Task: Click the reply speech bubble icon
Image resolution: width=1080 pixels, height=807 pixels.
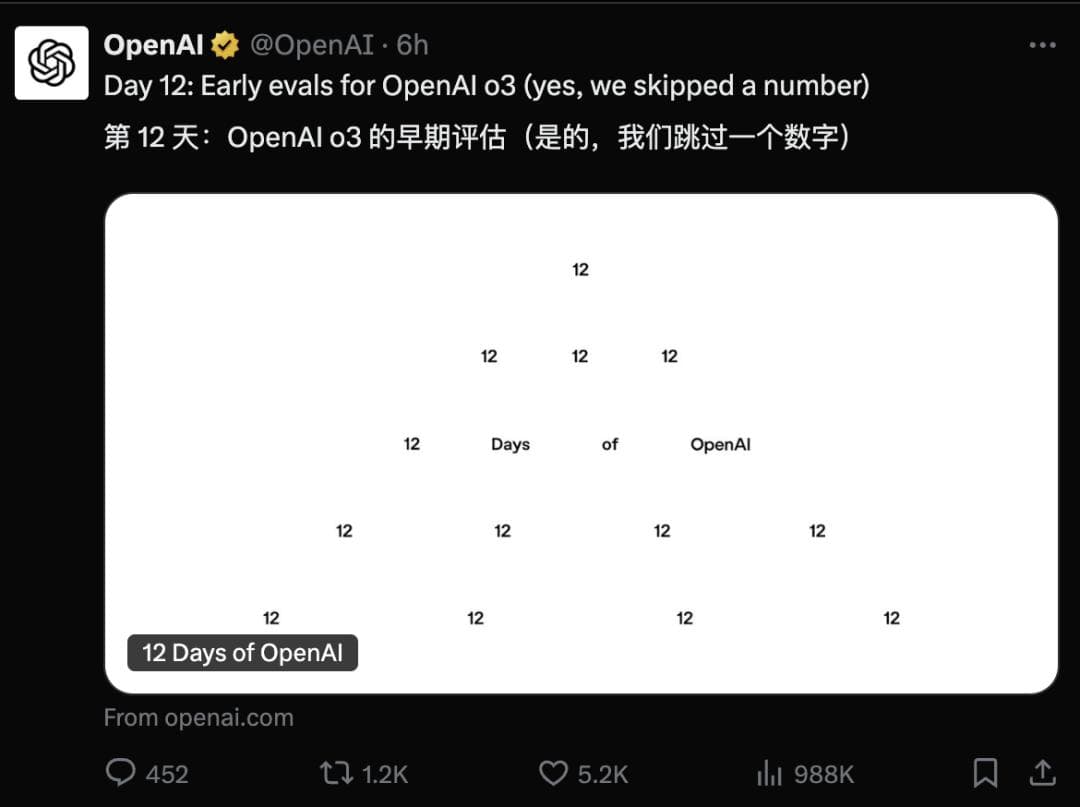Action: pyautogui.click(x=121, y=773)
